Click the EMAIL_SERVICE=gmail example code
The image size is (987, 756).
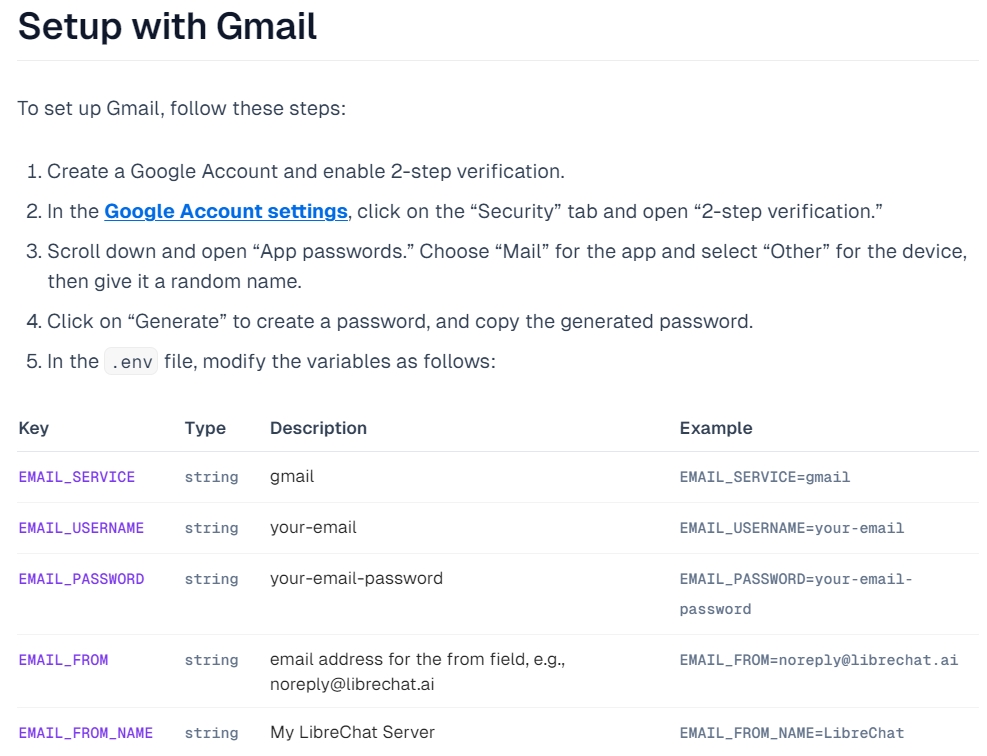coord(765,478)
